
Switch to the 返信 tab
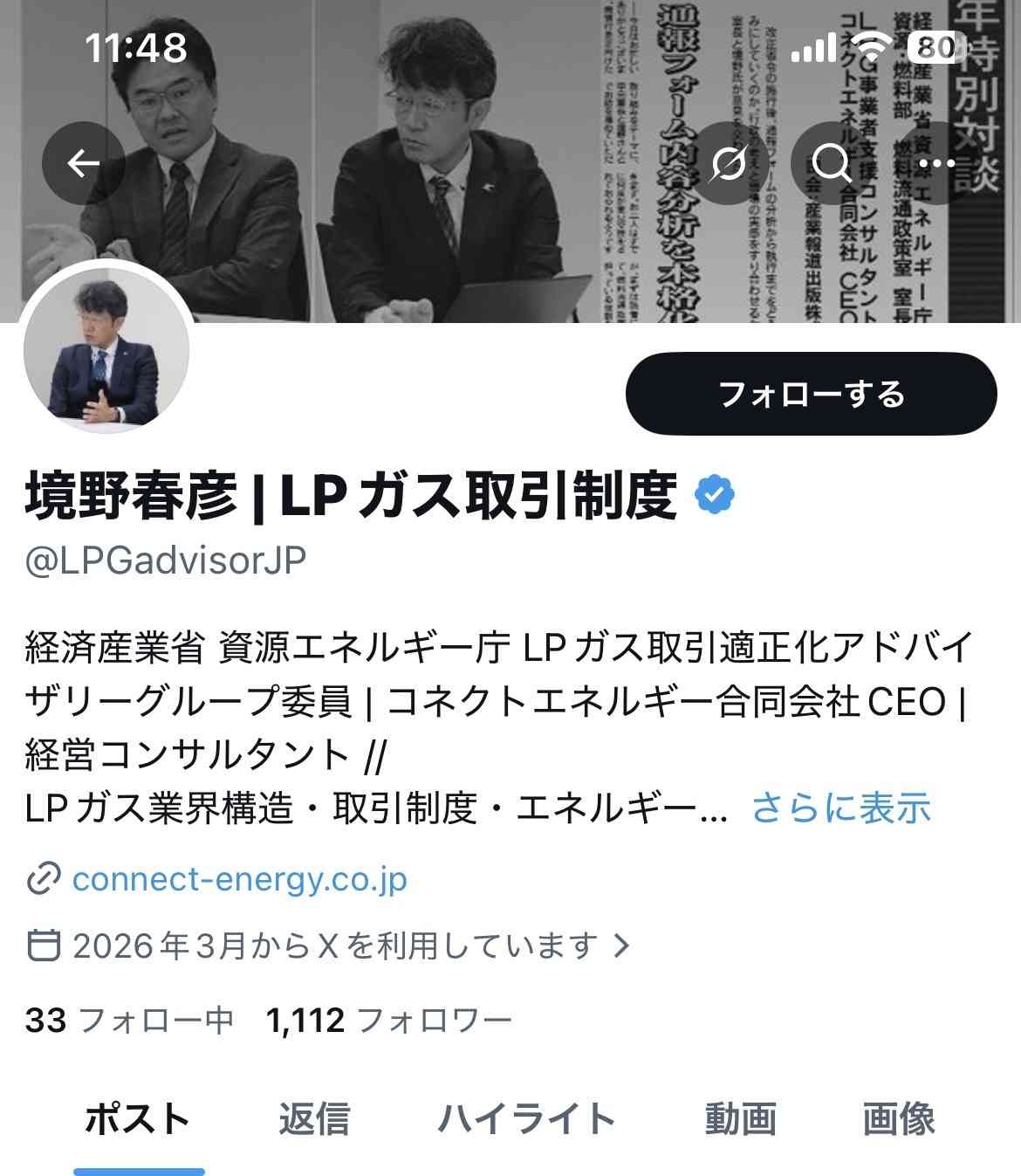pos(314,1118)
